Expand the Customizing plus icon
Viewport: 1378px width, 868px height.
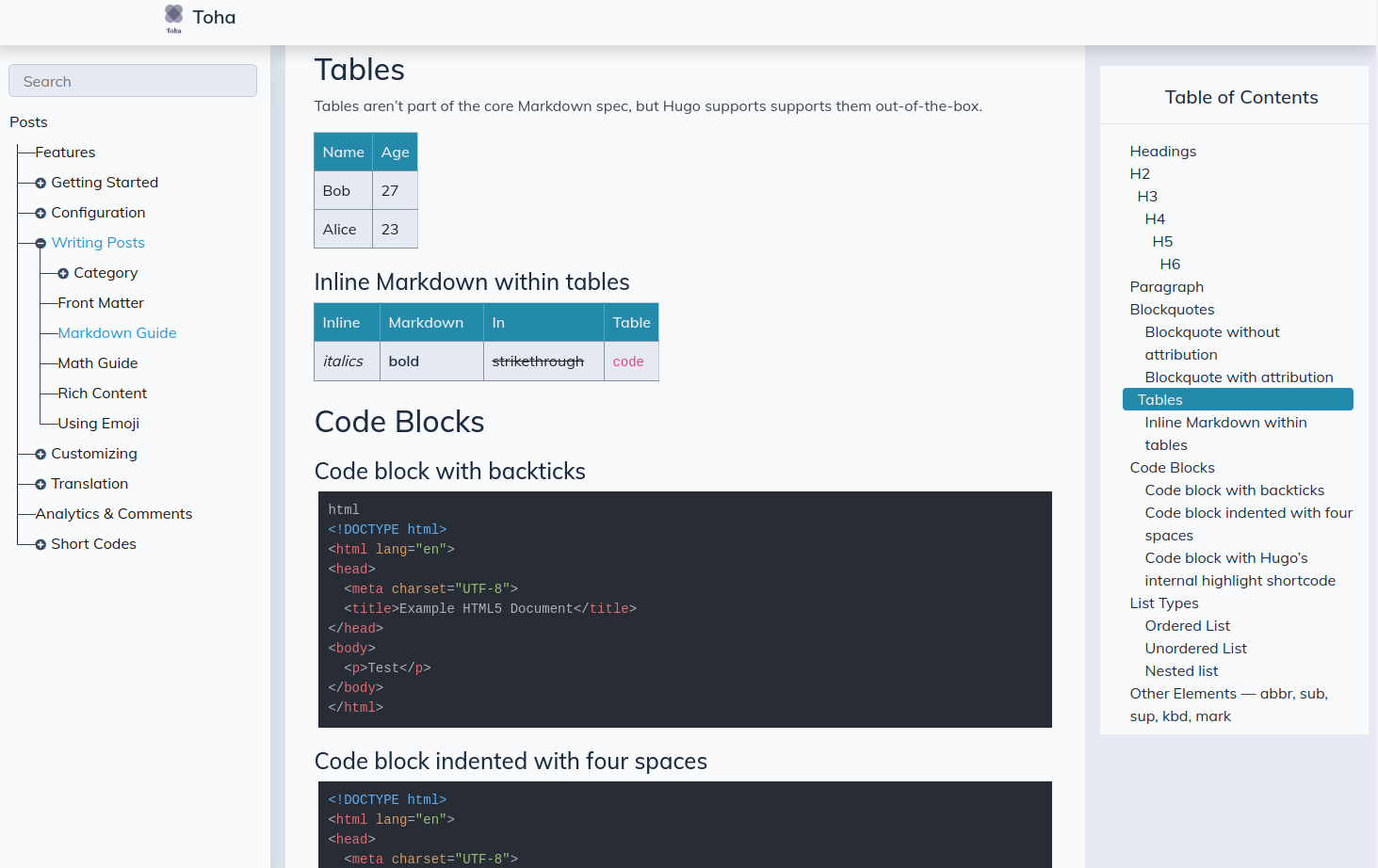pos(41,454)
